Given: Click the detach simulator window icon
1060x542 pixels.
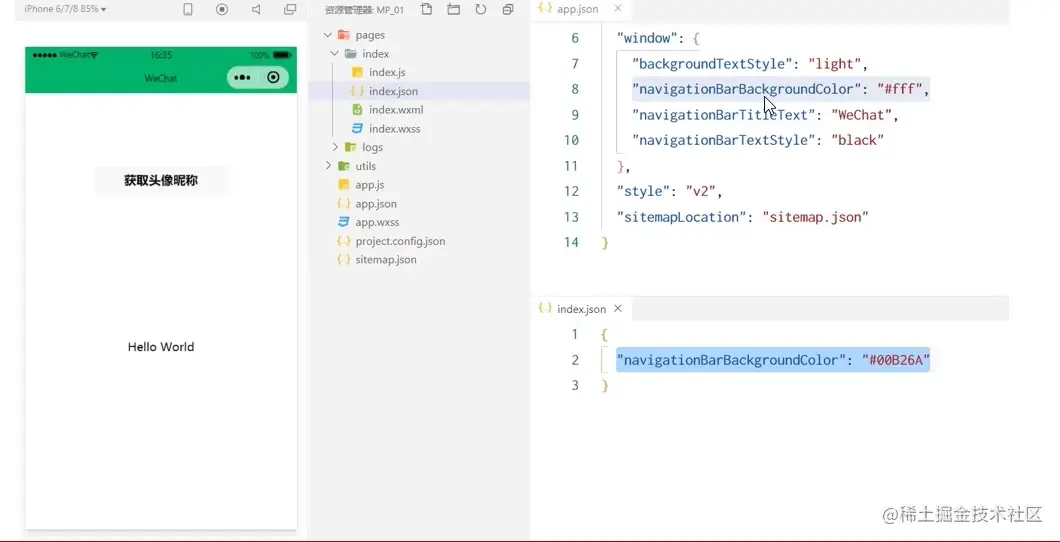Looking at the screenshot, I should 290,9.
